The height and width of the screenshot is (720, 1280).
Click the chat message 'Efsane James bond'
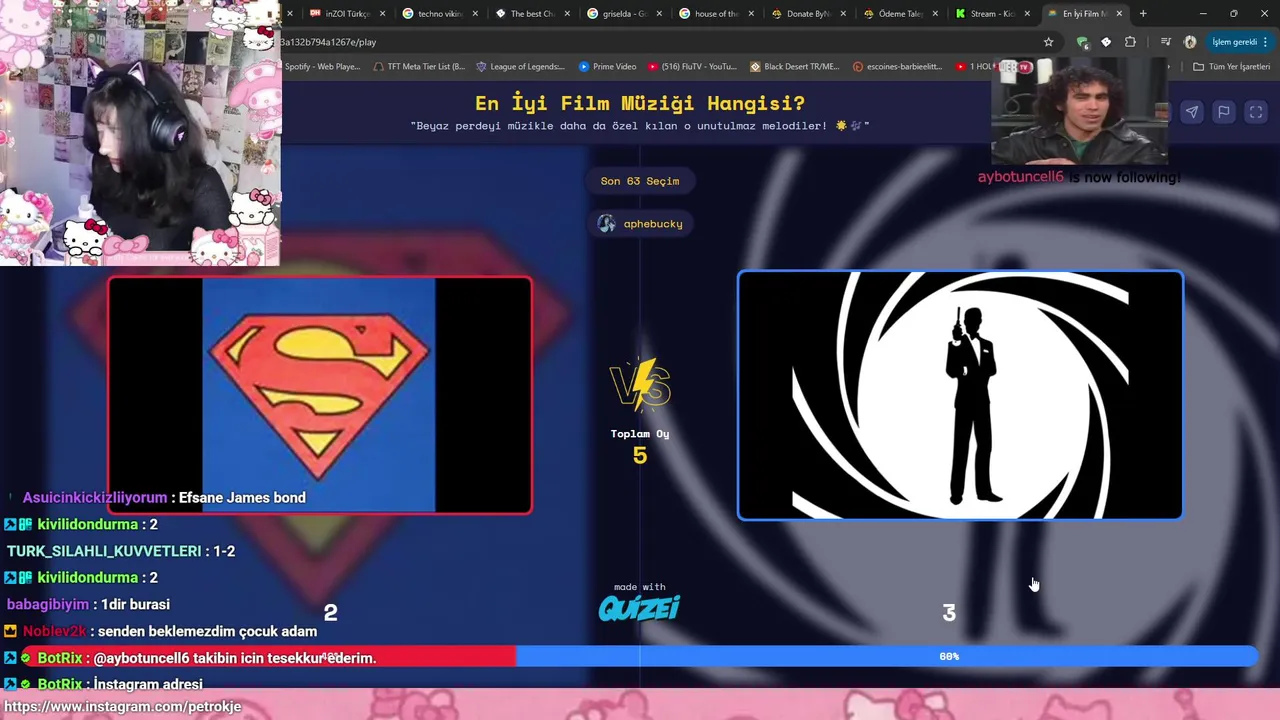coord(242,497)
